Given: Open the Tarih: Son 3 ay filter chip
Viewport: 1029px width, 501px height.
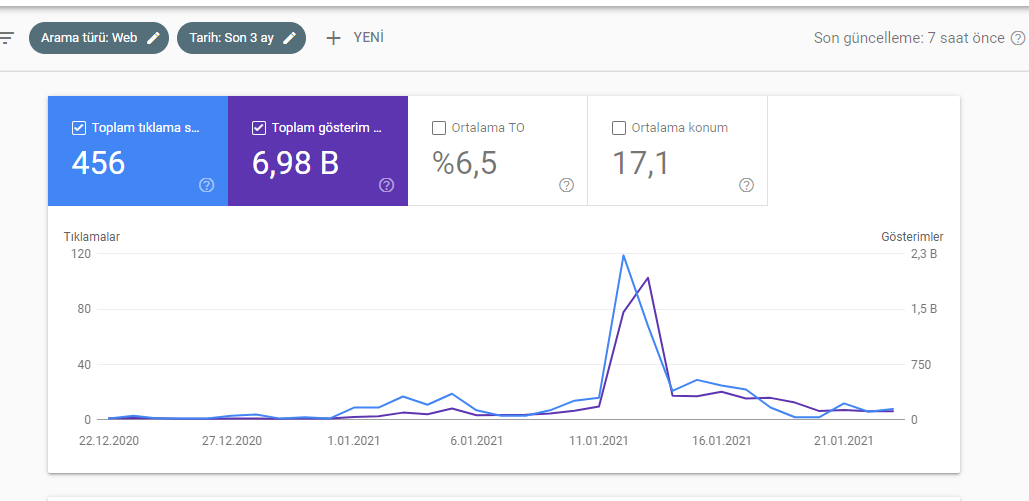Looking at the screenshot, I should [242, 38].
